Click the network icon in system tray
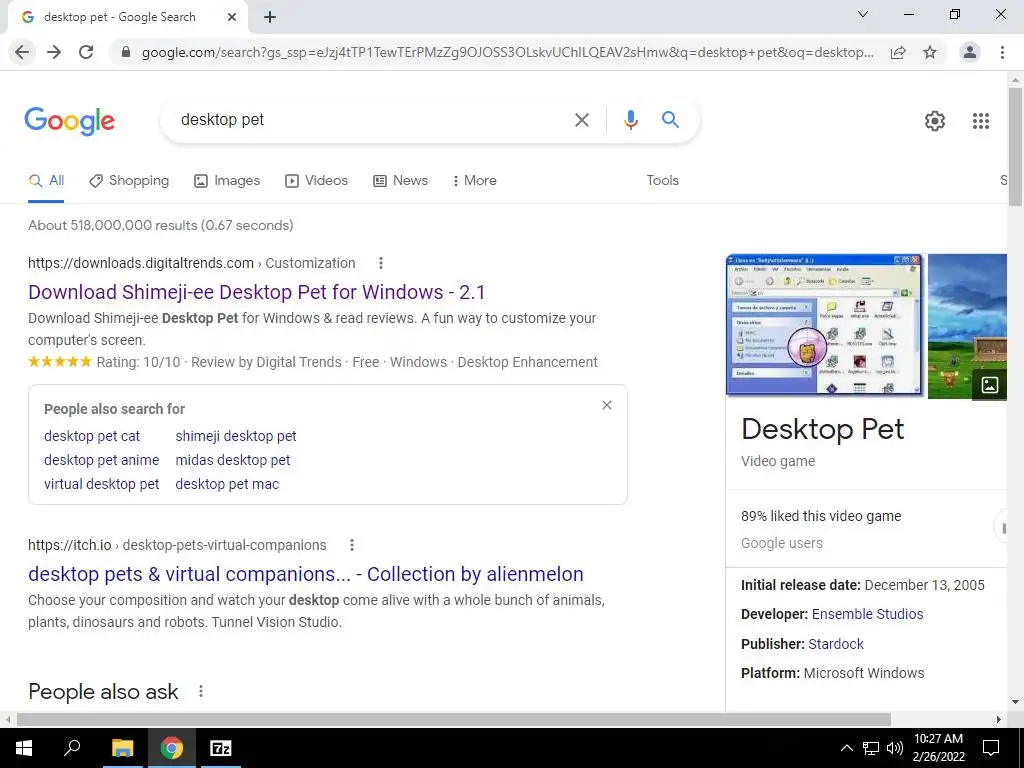The width and height of the screenshot is (1024, 768). tap(871, 748)
